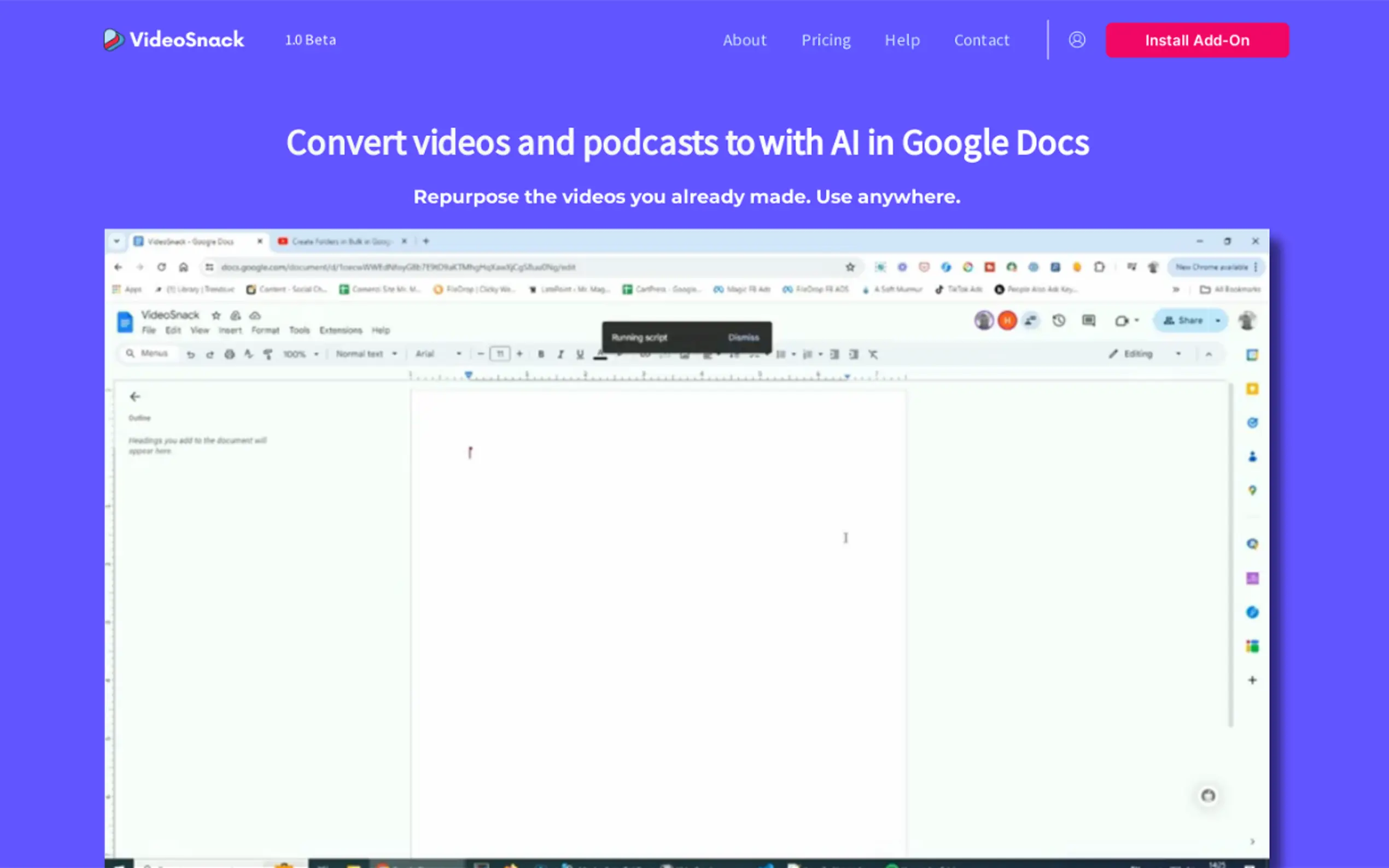Viewport: 1389px width, 868px height.
Task: Click the Google Keep yellow side panel icon
Action: [x=1252, y=389]
